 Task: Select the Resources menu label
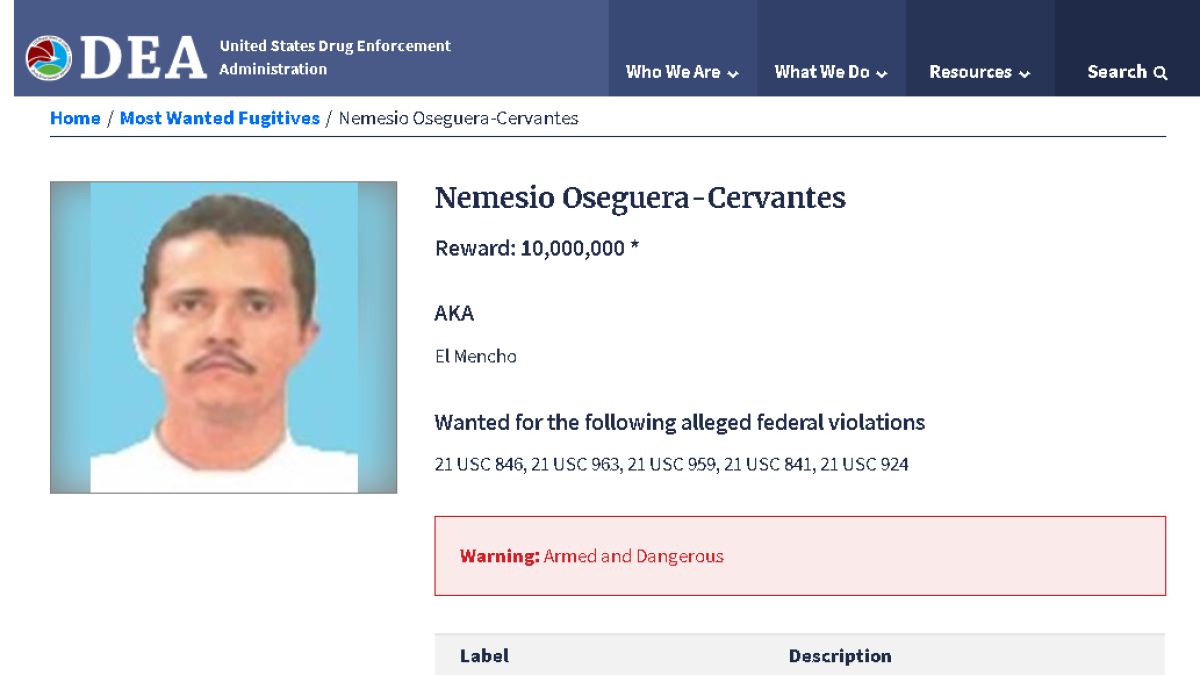[970, 72]
